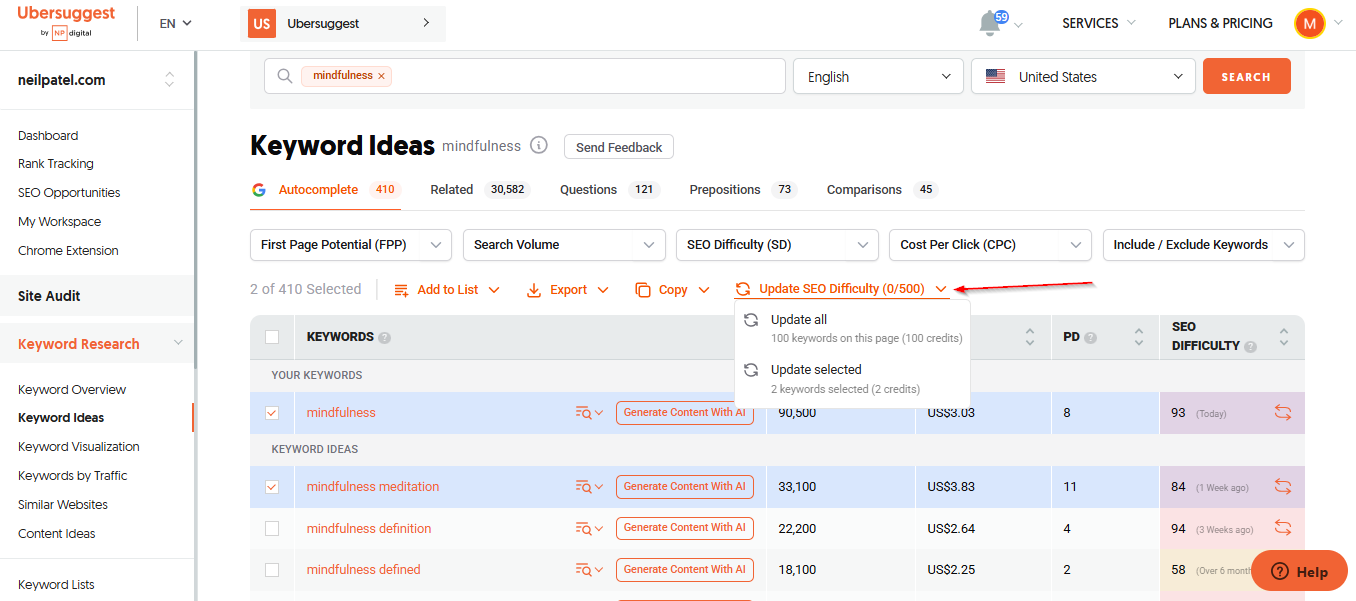Open the Search Volume filter
Viewport: 1356px width, 601px height.
click(564, 244)
